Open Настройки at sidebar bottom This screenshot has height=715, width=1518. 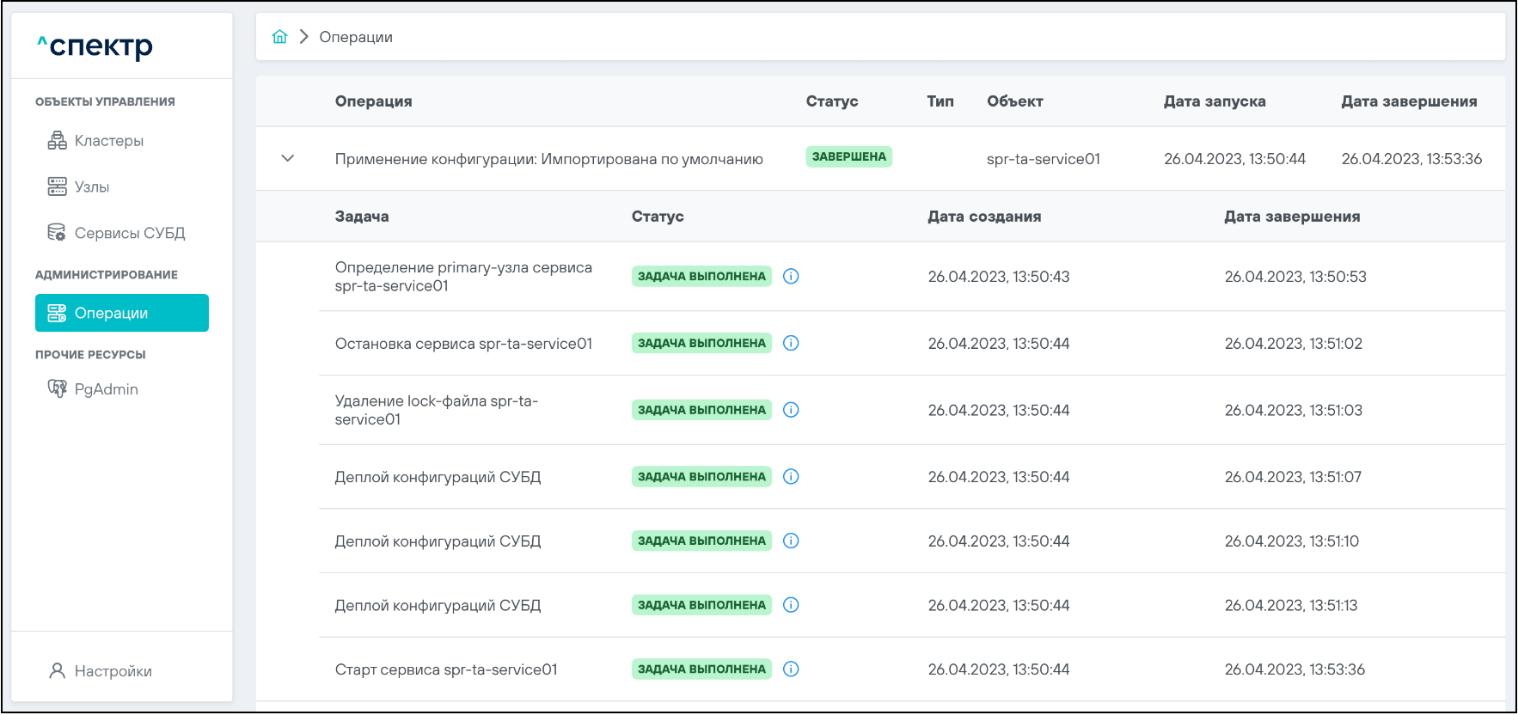click(x=112, y=671)
